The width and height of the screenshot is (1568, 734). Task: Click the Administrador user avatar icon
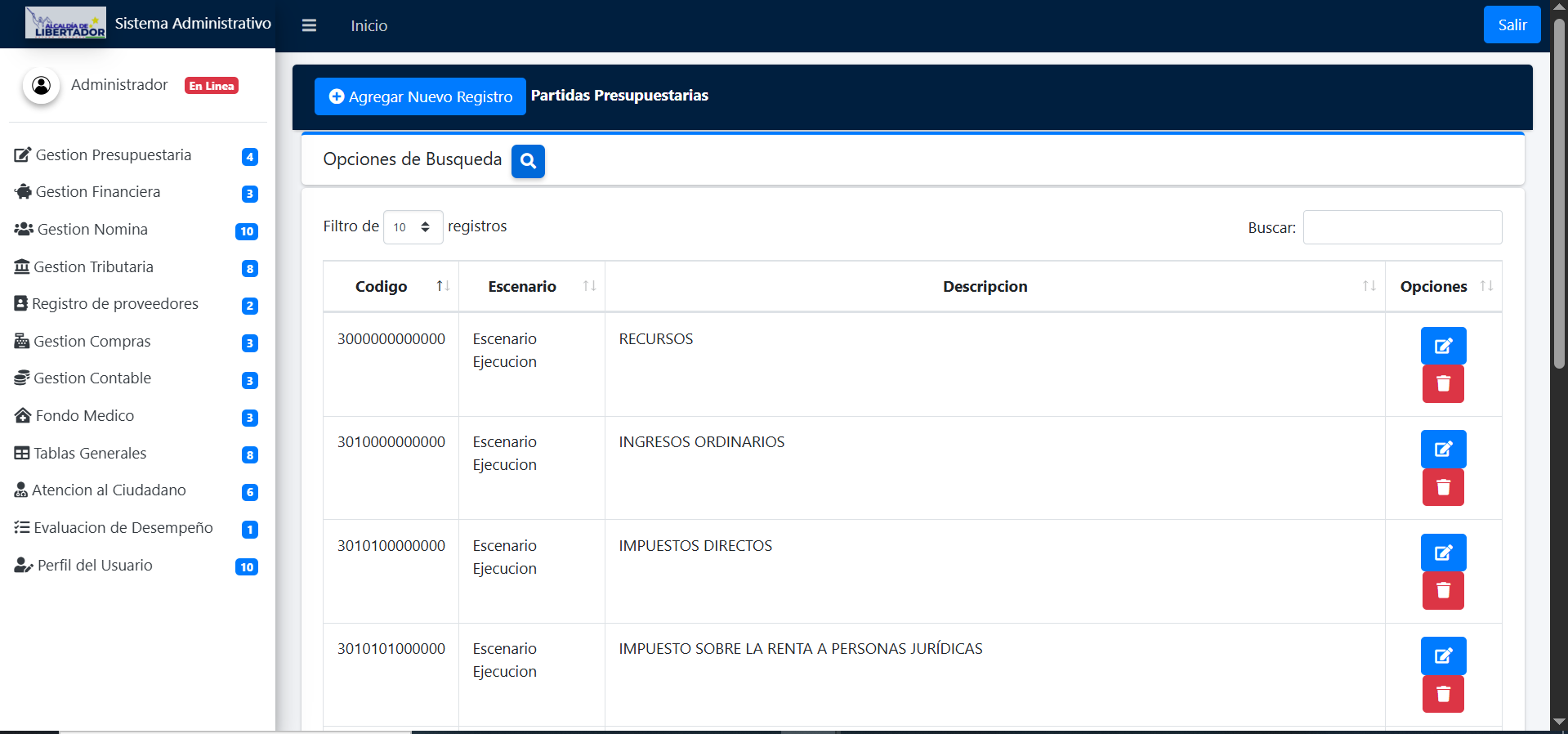click(x=42, y=86)
